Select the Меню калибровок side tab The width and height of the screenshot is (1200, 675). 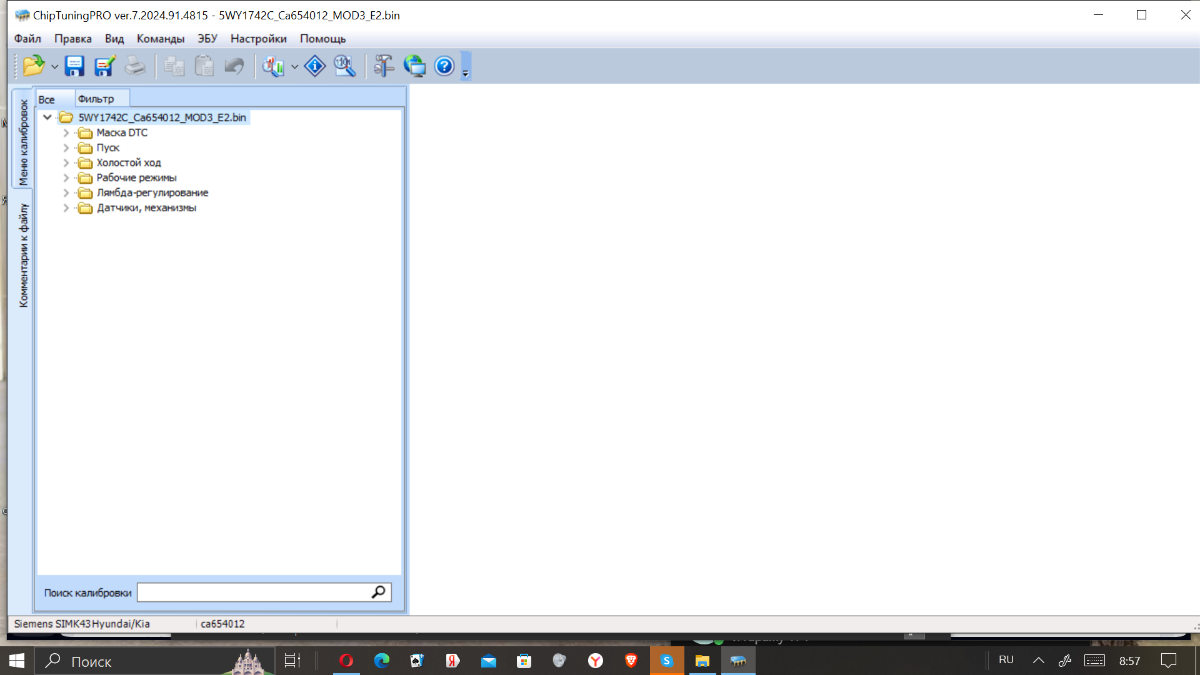(x=23, y=139)
